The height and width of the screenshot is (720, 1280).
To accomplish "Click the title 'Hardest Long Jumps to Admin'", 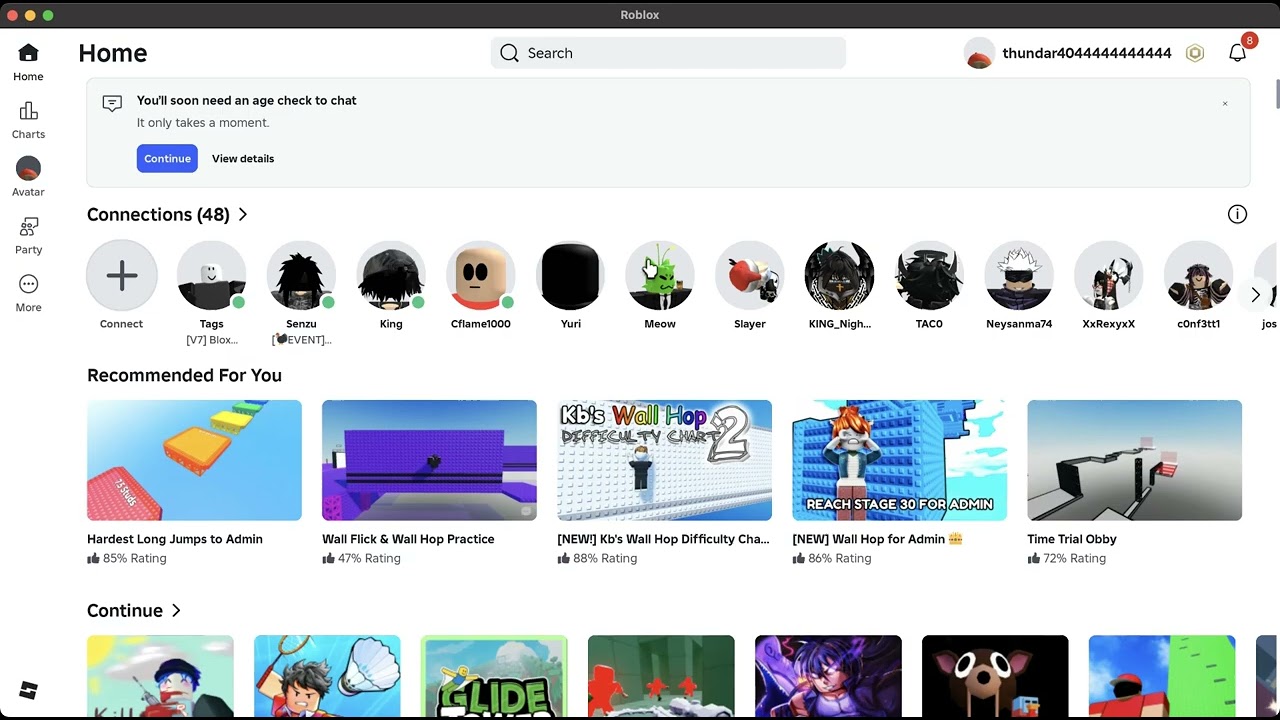I will (x=175, y=539).
